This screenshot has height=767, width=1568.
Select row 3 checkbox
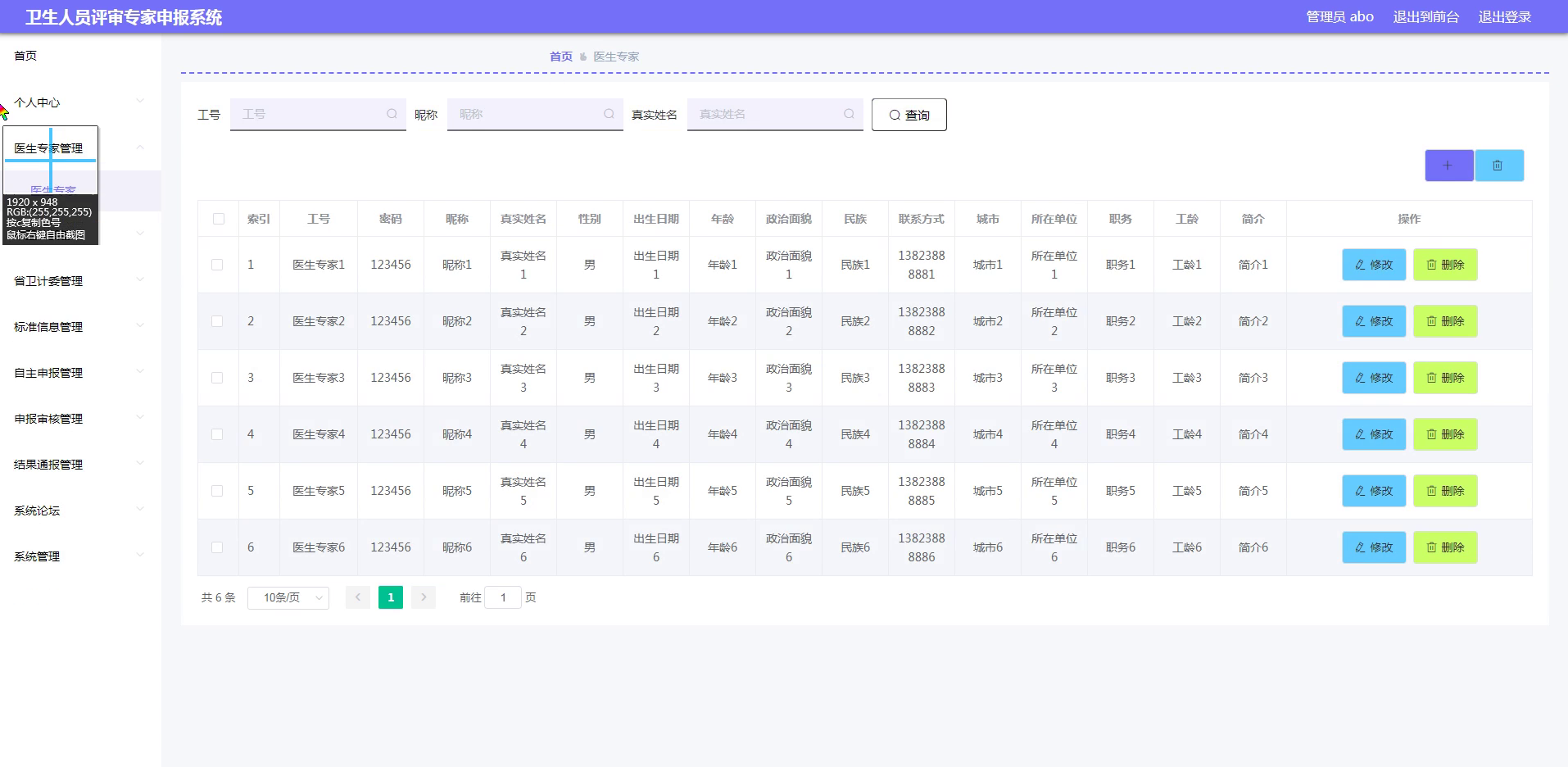point(217,378)
